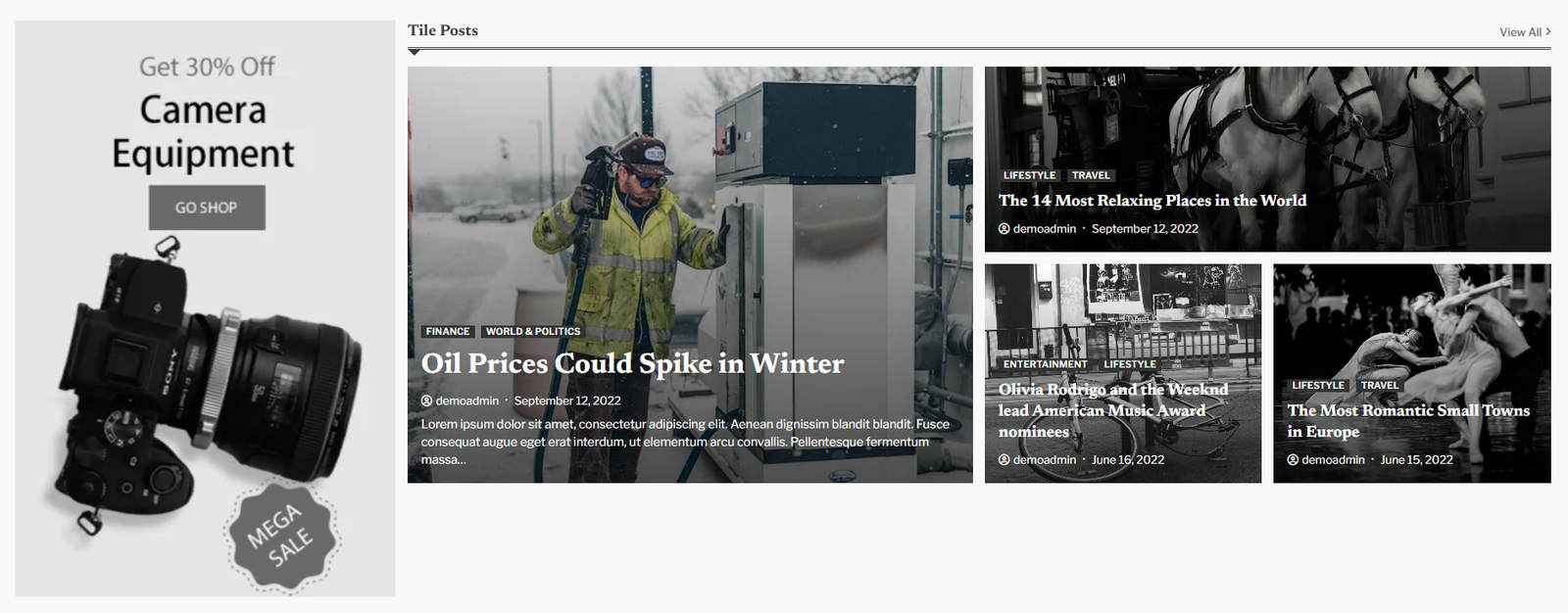
Task: Click the View All chevron arrow
Action: [1548, 32]
